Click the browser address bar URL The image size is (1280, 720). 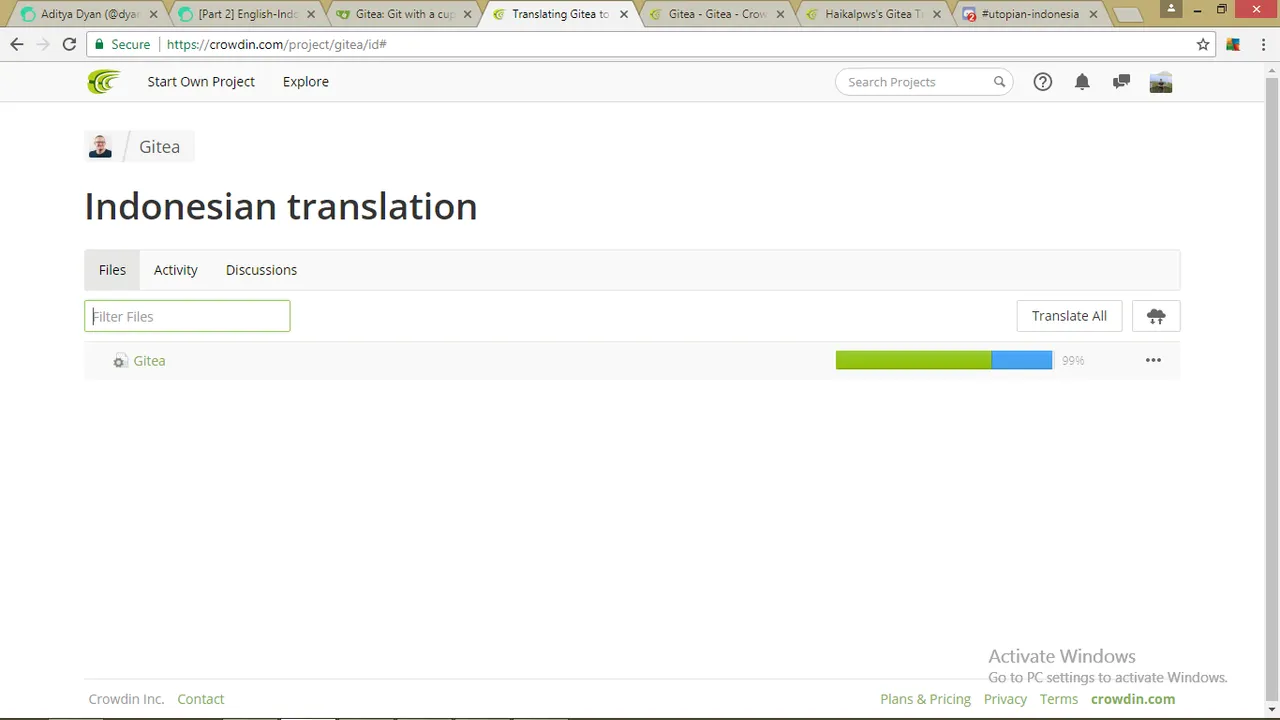coord(276,44)
